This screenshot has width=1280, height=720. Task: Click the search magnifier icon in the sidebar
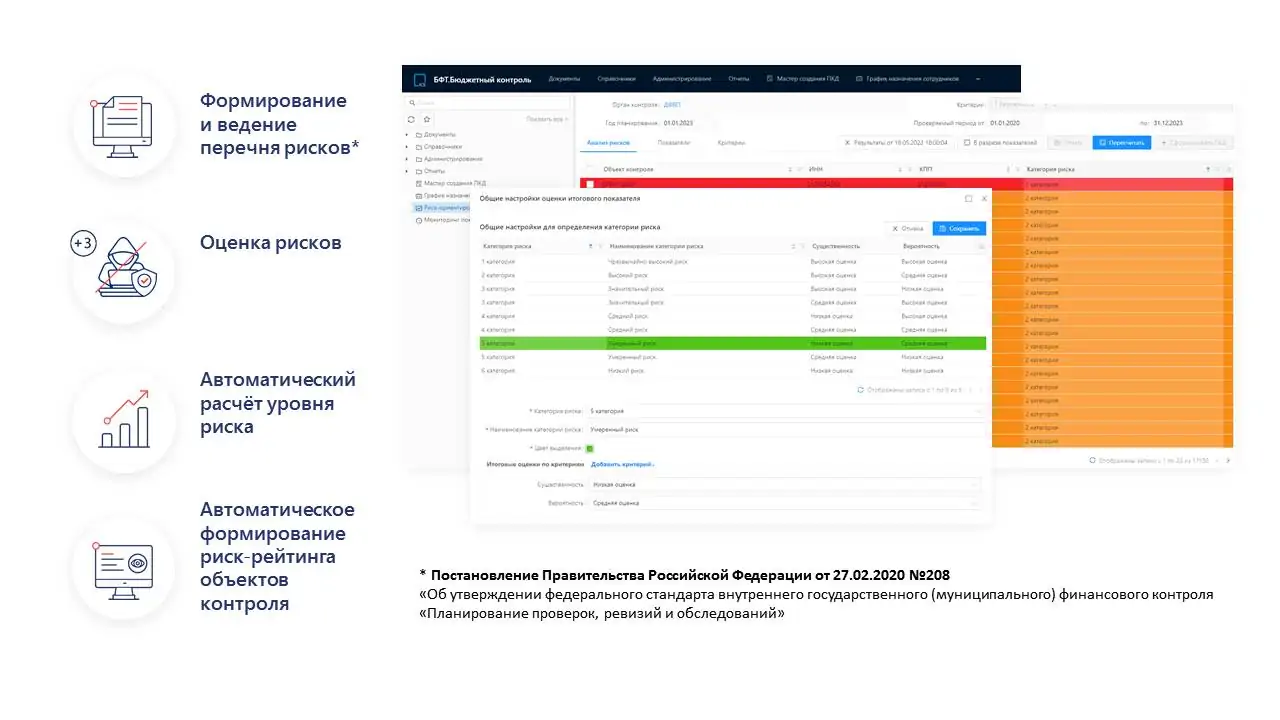[412, 103]
